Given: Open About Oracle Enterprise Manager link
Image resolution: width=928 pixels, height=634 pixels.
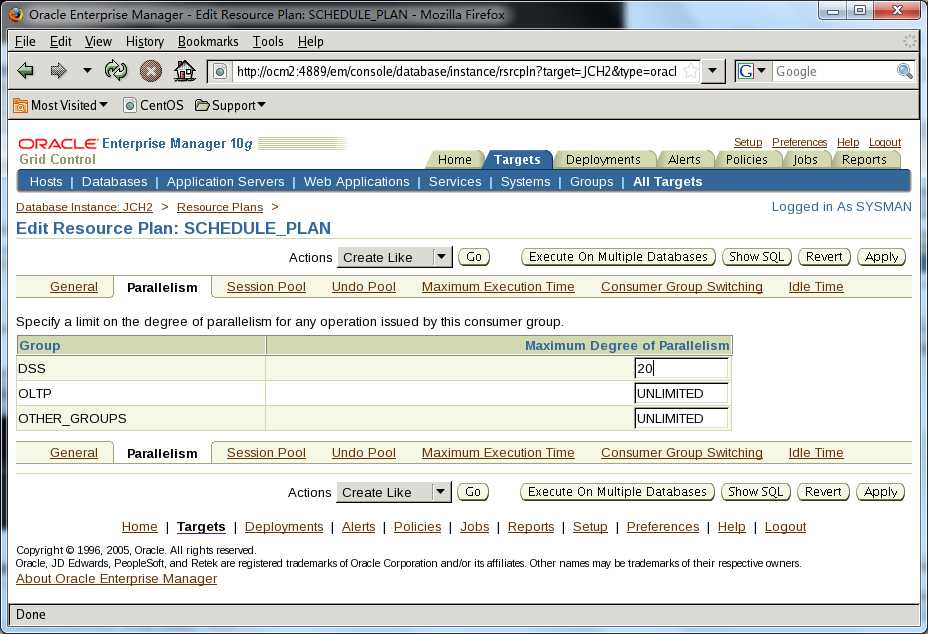Looking at the screenshot, I should (x=117, y=579).
